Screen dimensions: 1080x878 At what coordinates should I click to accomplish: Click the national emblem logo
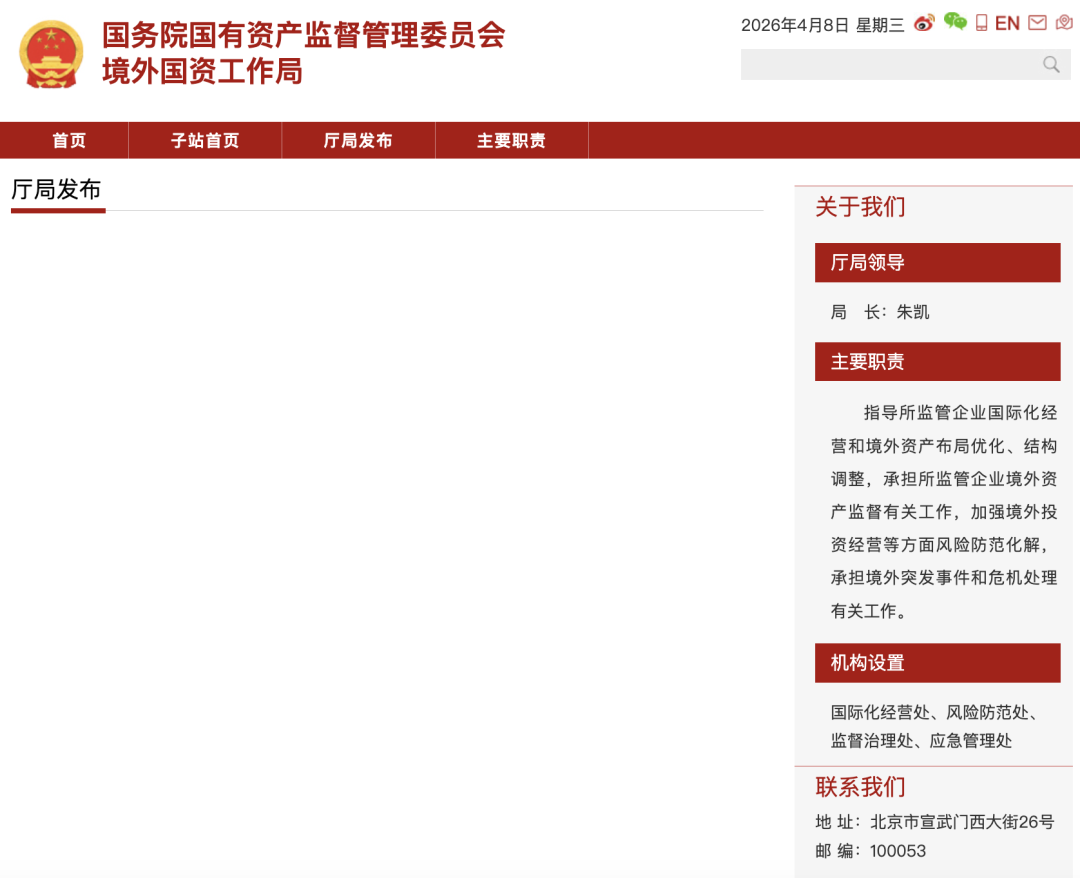click(x=52, y=54)
